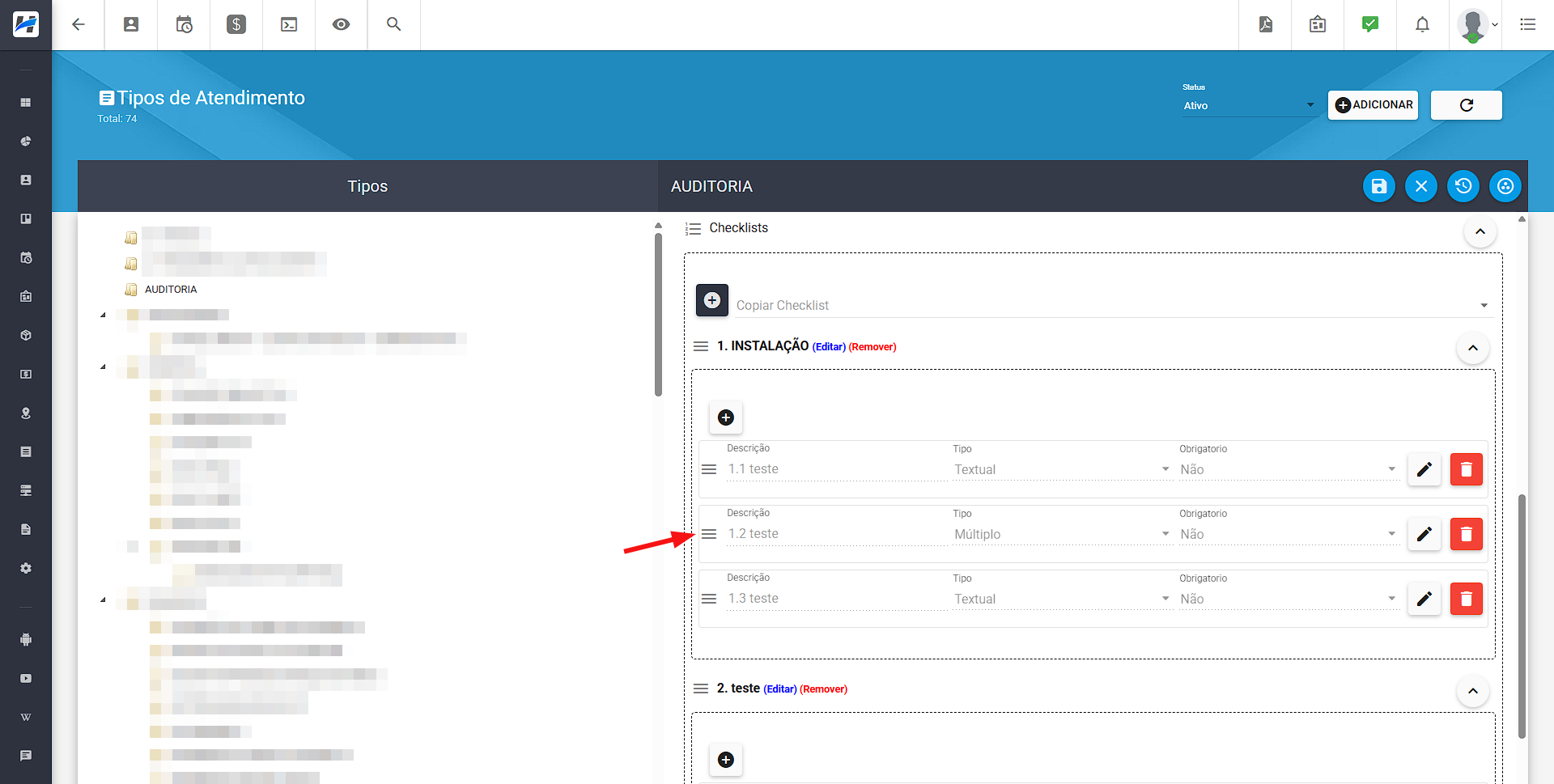Open the PDF document icon
This screenshot has width=1554, height=784.
point(1266,24)
